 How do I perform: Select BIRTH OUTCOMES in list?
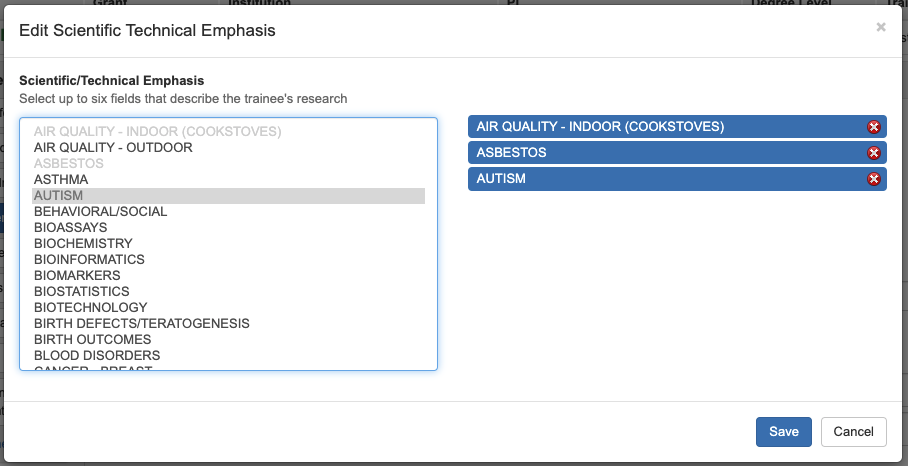[92, 340]
